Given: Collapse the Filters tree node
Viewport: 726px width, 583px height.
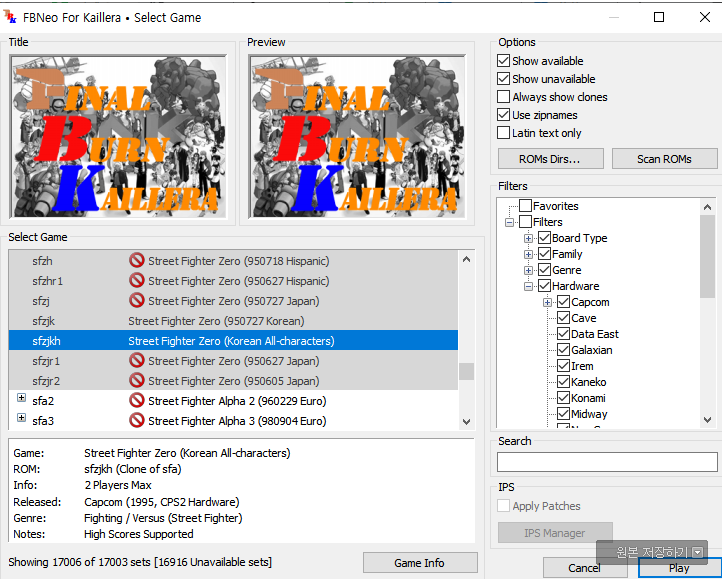Looking at the screenshot, I should pyautogui.click(x=509, y=222).
